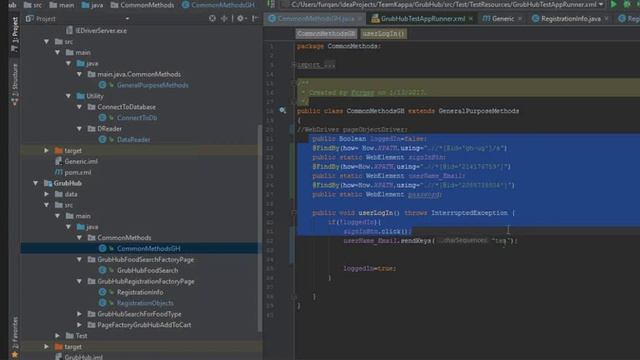This screenshot has height=360, width=640.
Task: Click the Favorites star icon
Action: (15, 355)
